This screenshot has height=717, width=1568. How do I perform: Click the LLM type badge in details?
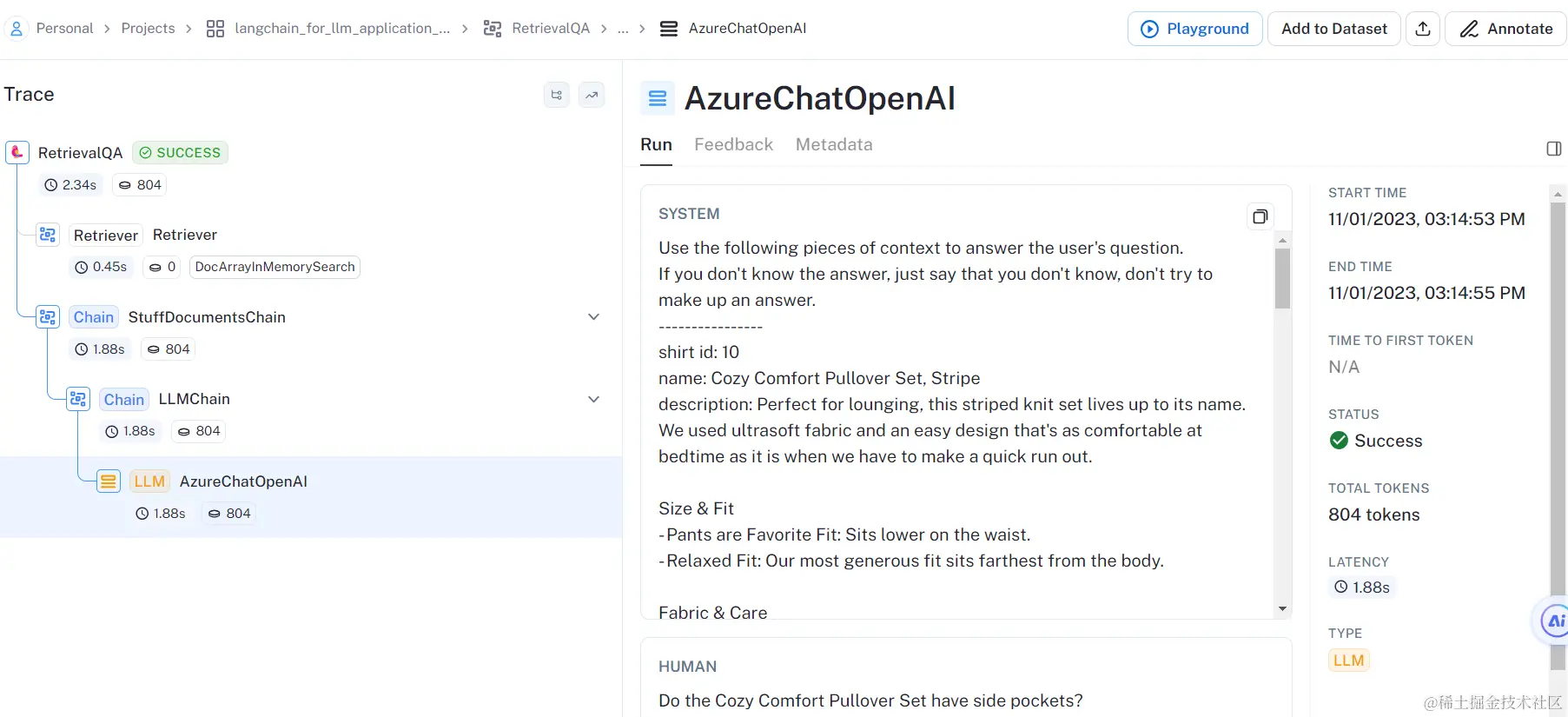tap(1348, 661)
